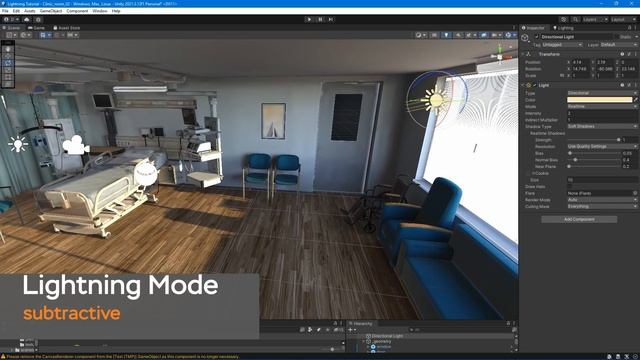This screenshot has height=360, width=640.
Task: Open the Component menu
Action: [77, 11]
